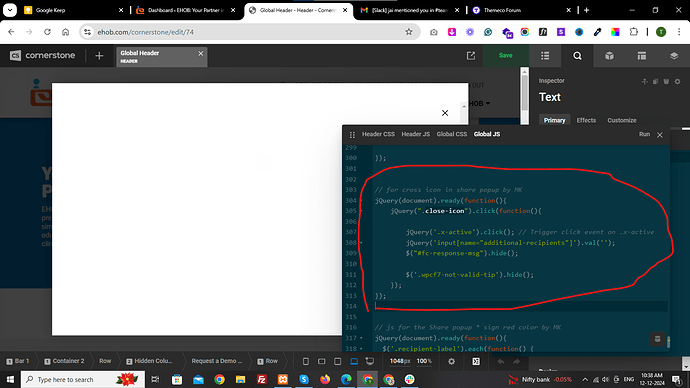Select Container 2 breadcrumb

[x=64, y=361]
